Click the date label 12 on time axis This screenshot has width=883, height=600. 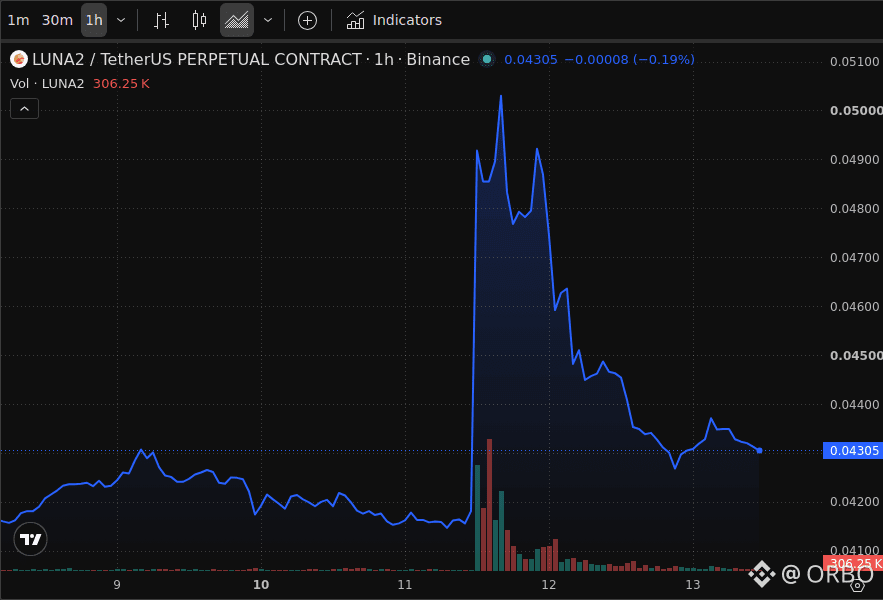pyautogui.click(x=548, y=585)
